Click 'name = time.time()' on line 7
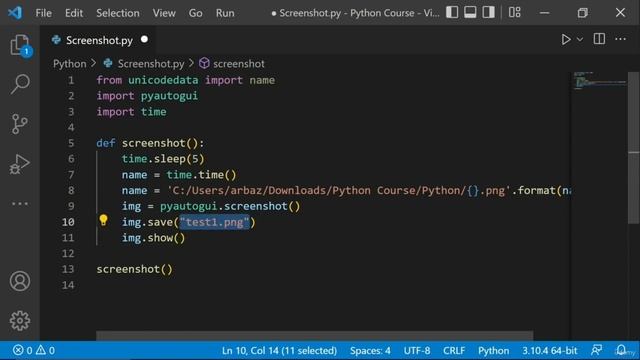640x360 pixels. (x=179, y=175)
